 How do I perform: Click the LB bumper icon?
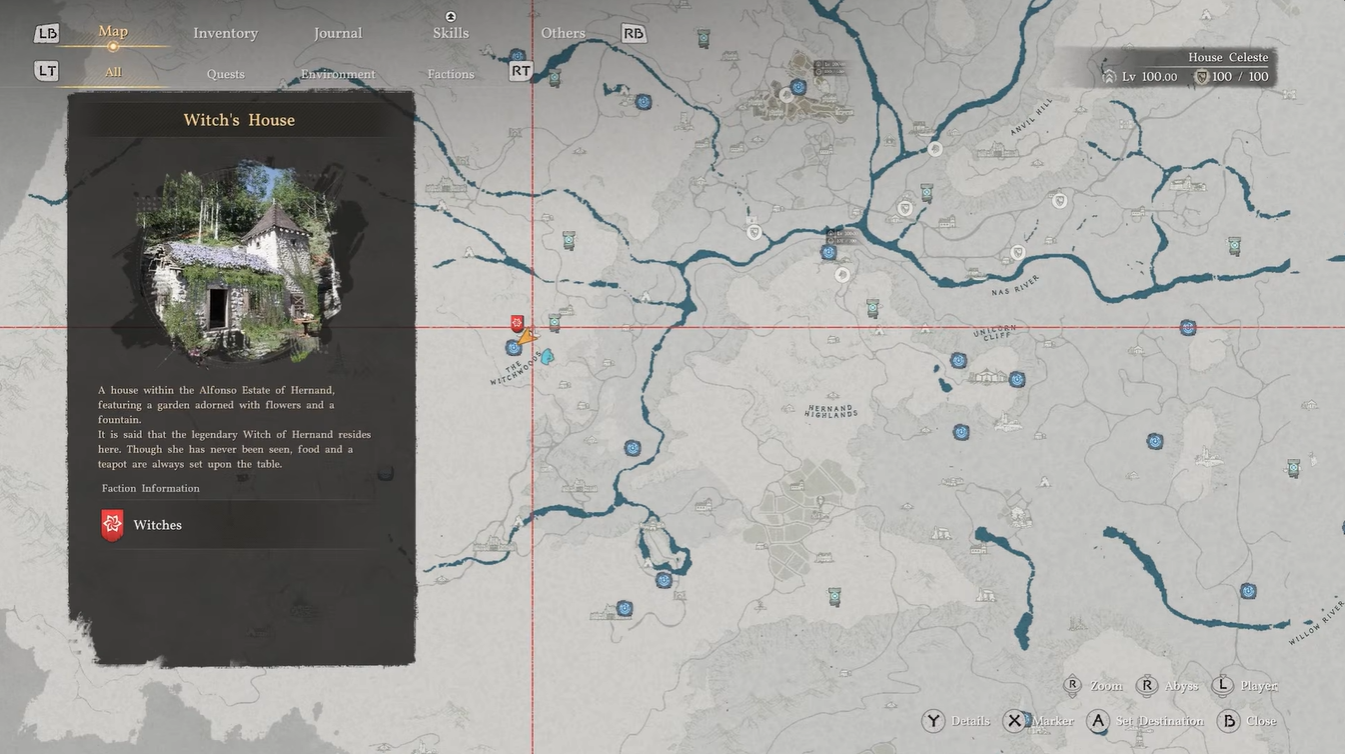(47, 34)
